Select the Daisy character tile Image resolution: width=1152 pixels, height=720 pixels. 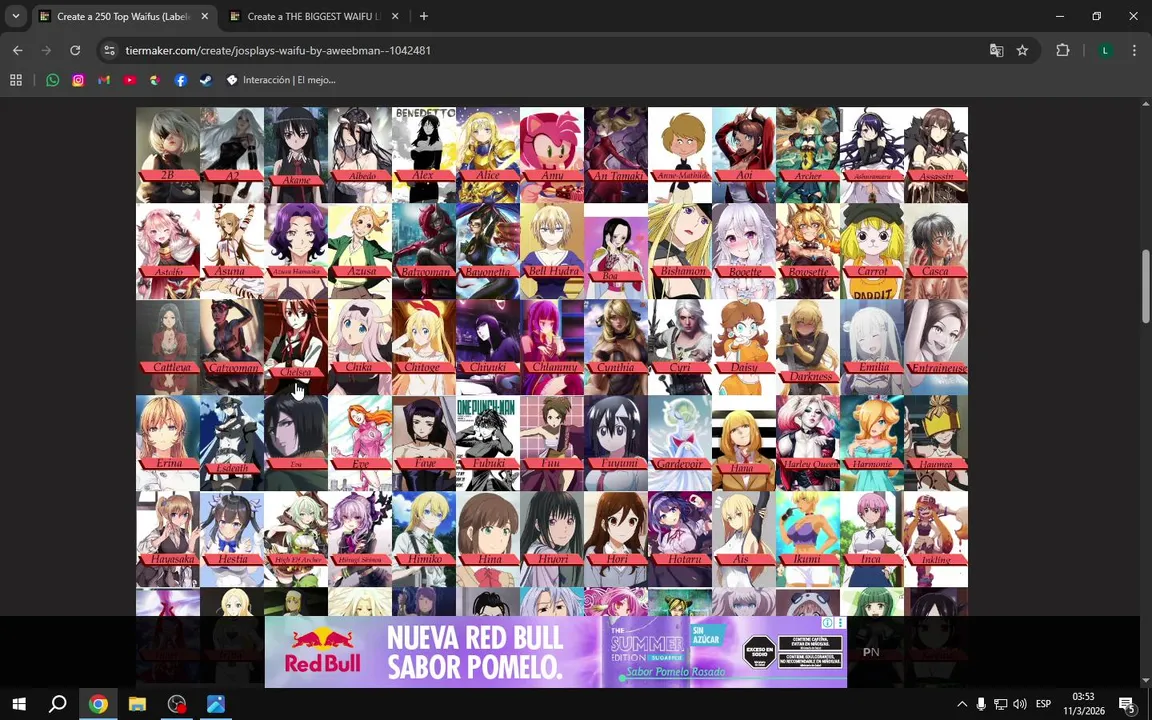(x=744, y=348)
